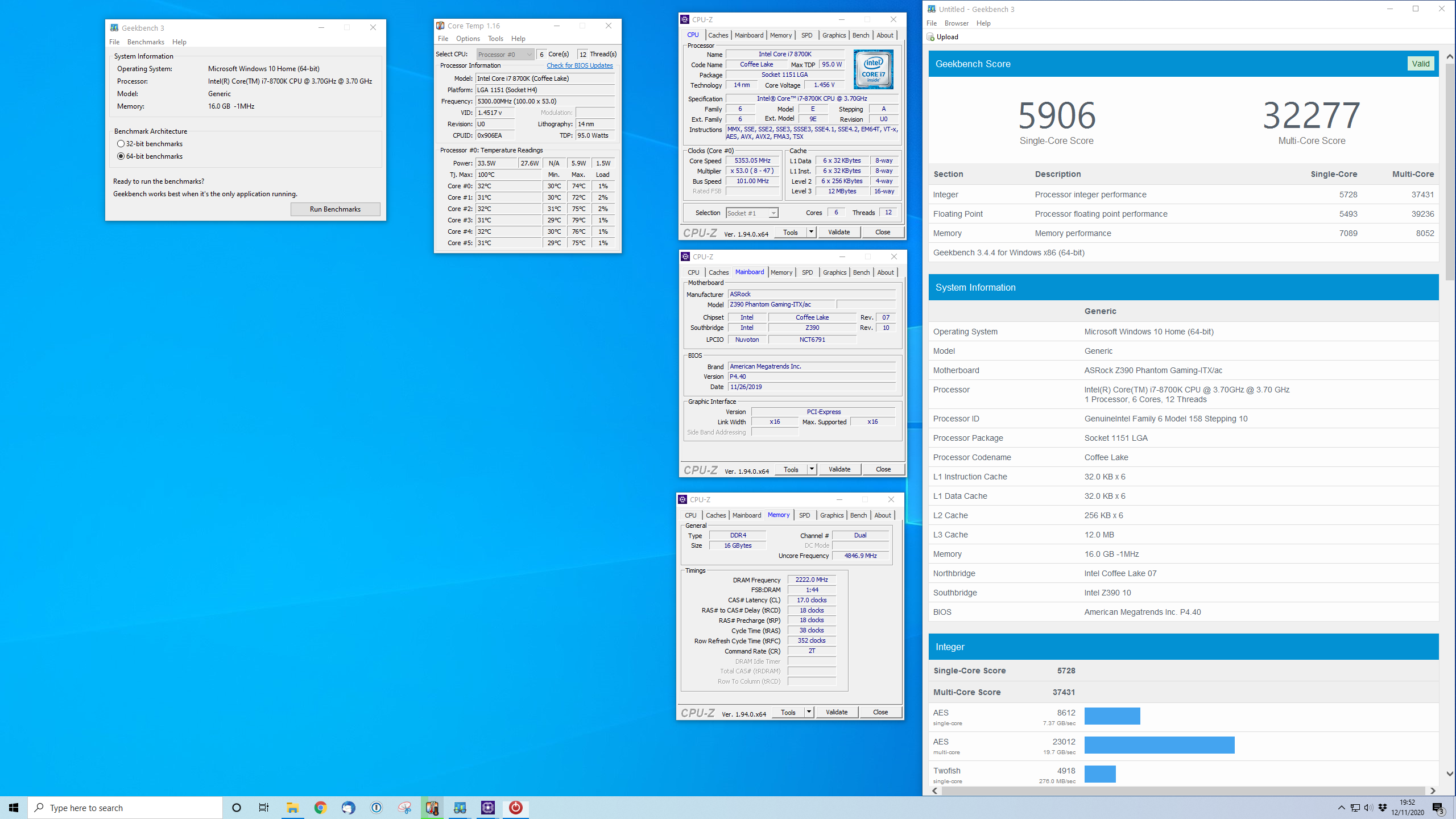This screenshot has width=1456, height=819.
Task: Open the Options menu in Core Temp
Action: pos(468,39)
